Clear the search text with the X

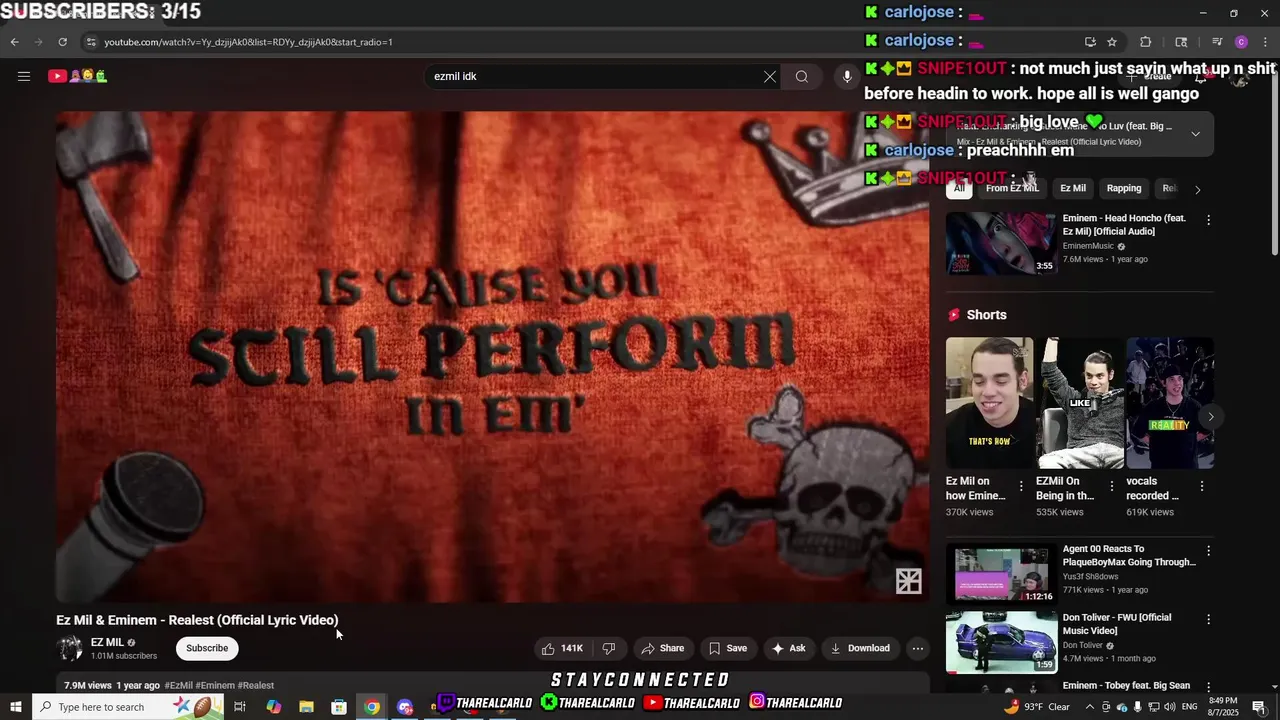click(770, 76)
